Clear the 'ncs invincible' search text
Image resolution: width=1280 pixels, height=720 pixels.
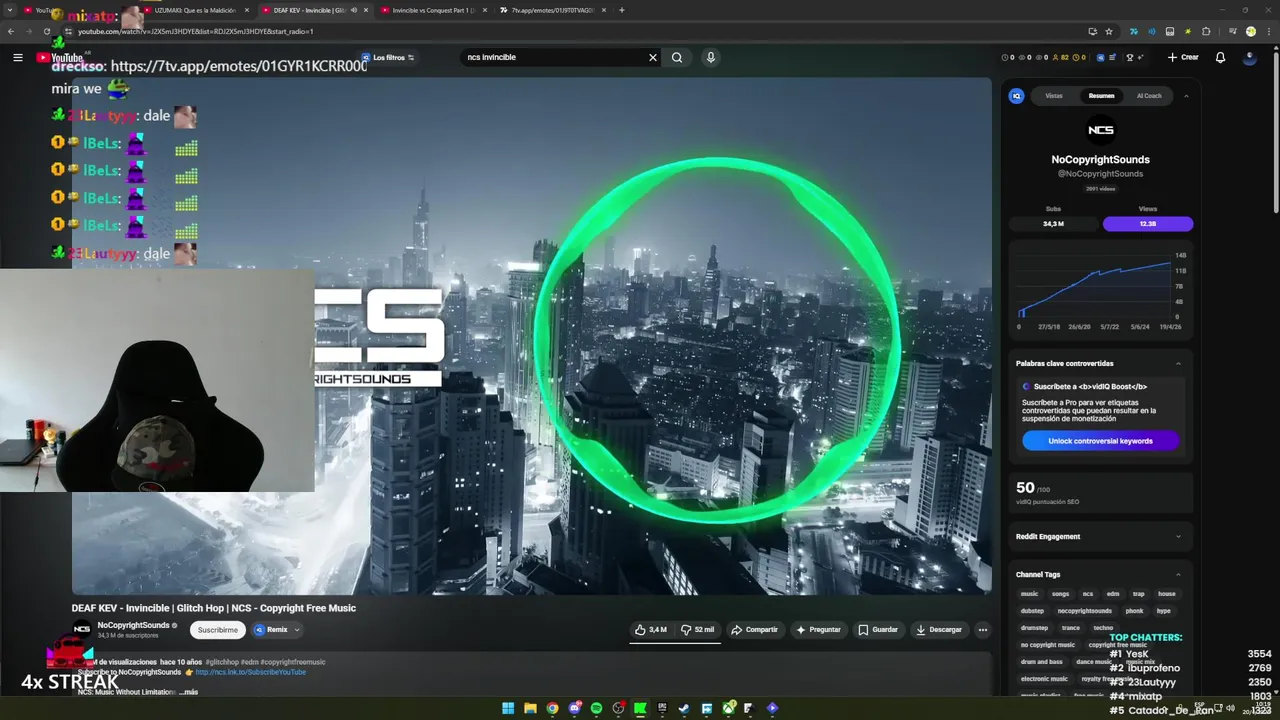653,57
